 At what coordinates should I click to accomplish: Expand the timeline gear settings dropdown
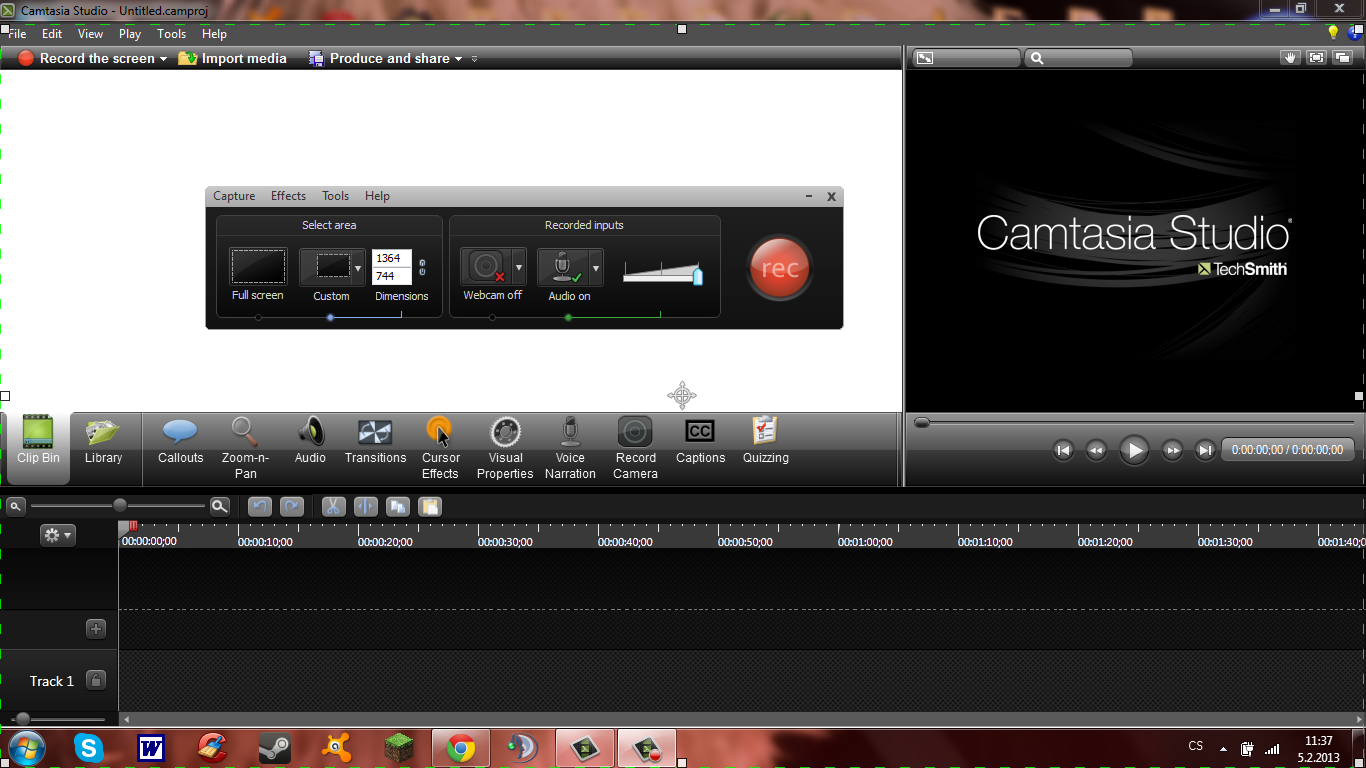click(x=57, y=535)
